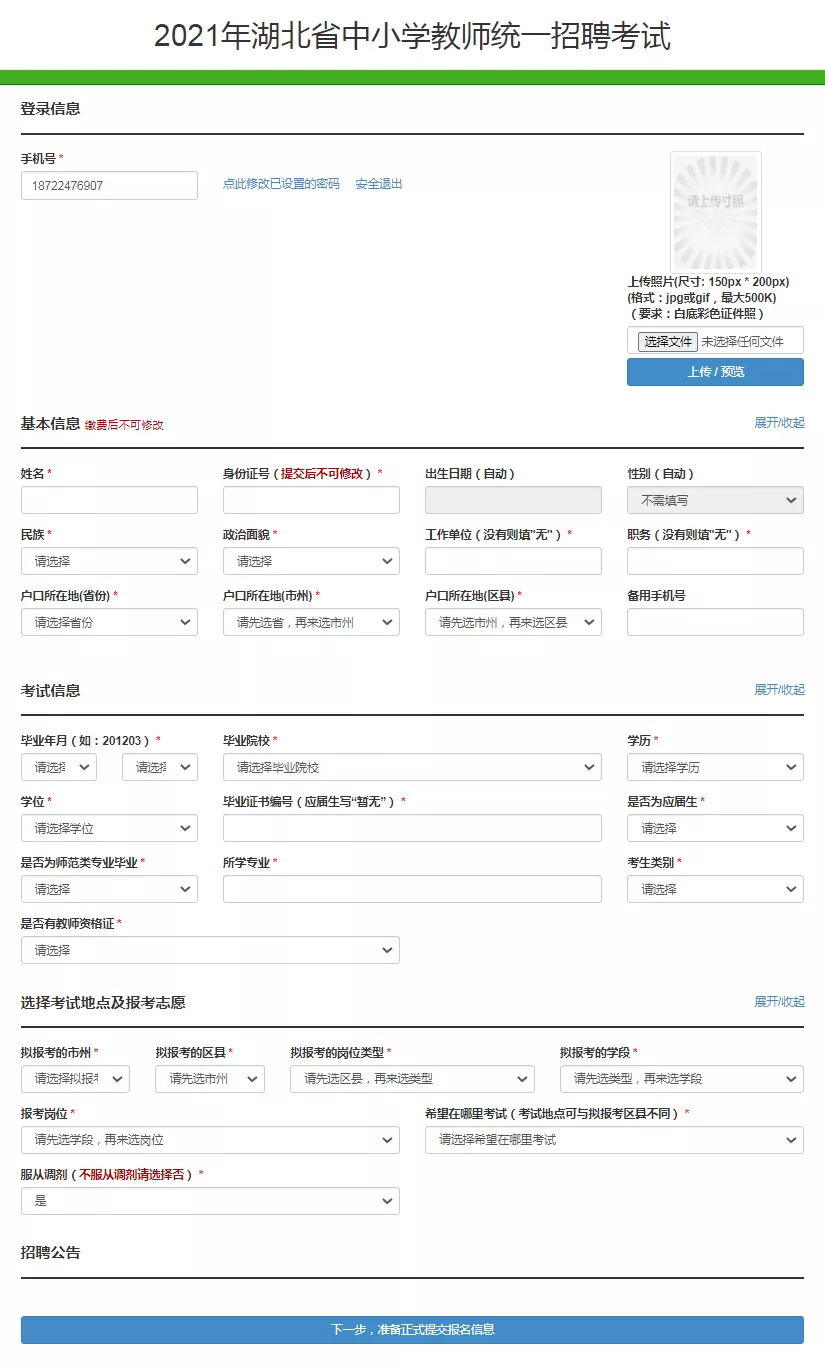Open 点此修改已设置的密码 link
This screenshot has width=825, height=1365.
click(x=281, y=184)
